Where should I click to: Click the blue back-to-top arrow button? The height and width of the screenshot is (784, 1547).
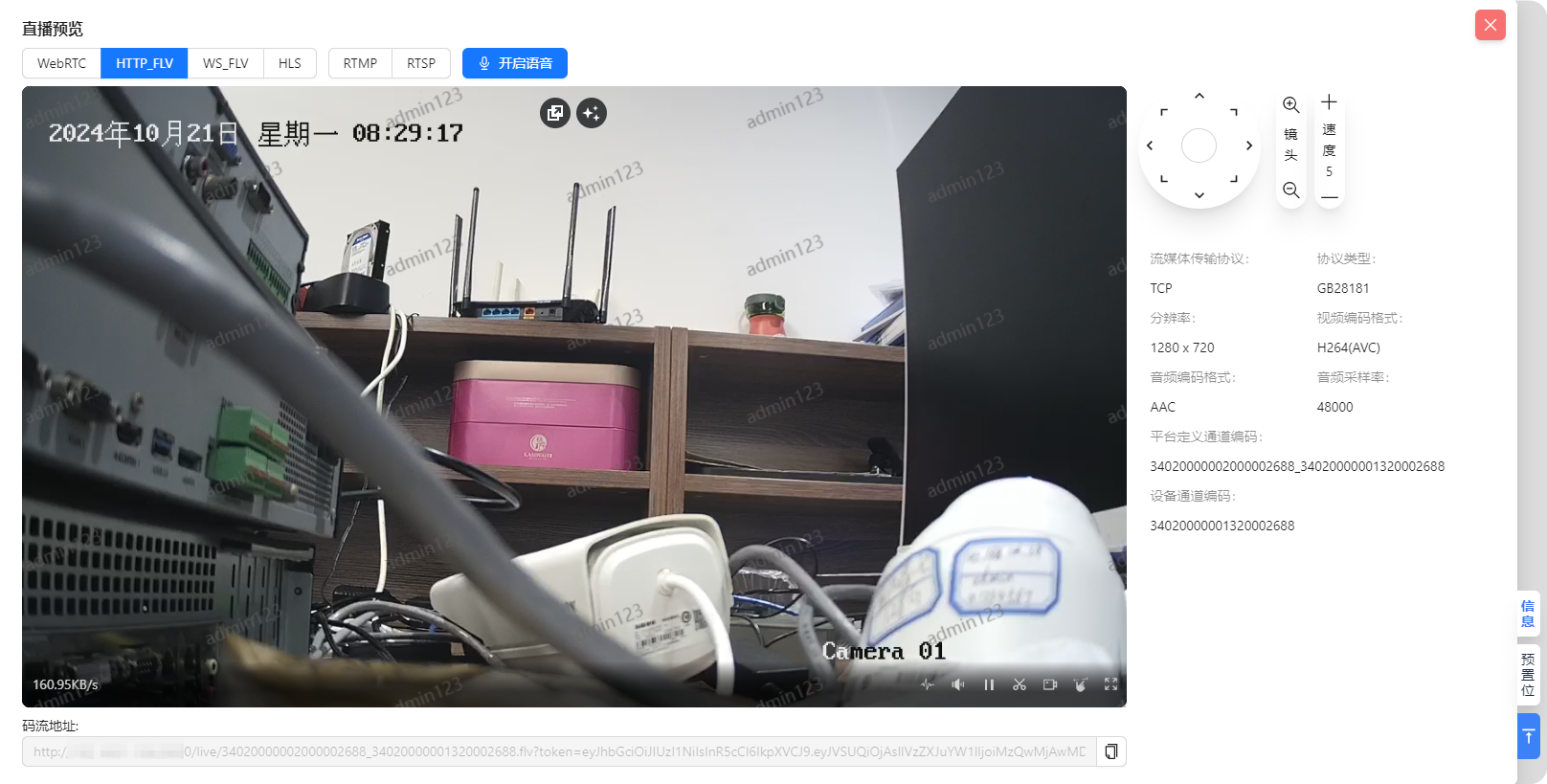pos(1529,736)
